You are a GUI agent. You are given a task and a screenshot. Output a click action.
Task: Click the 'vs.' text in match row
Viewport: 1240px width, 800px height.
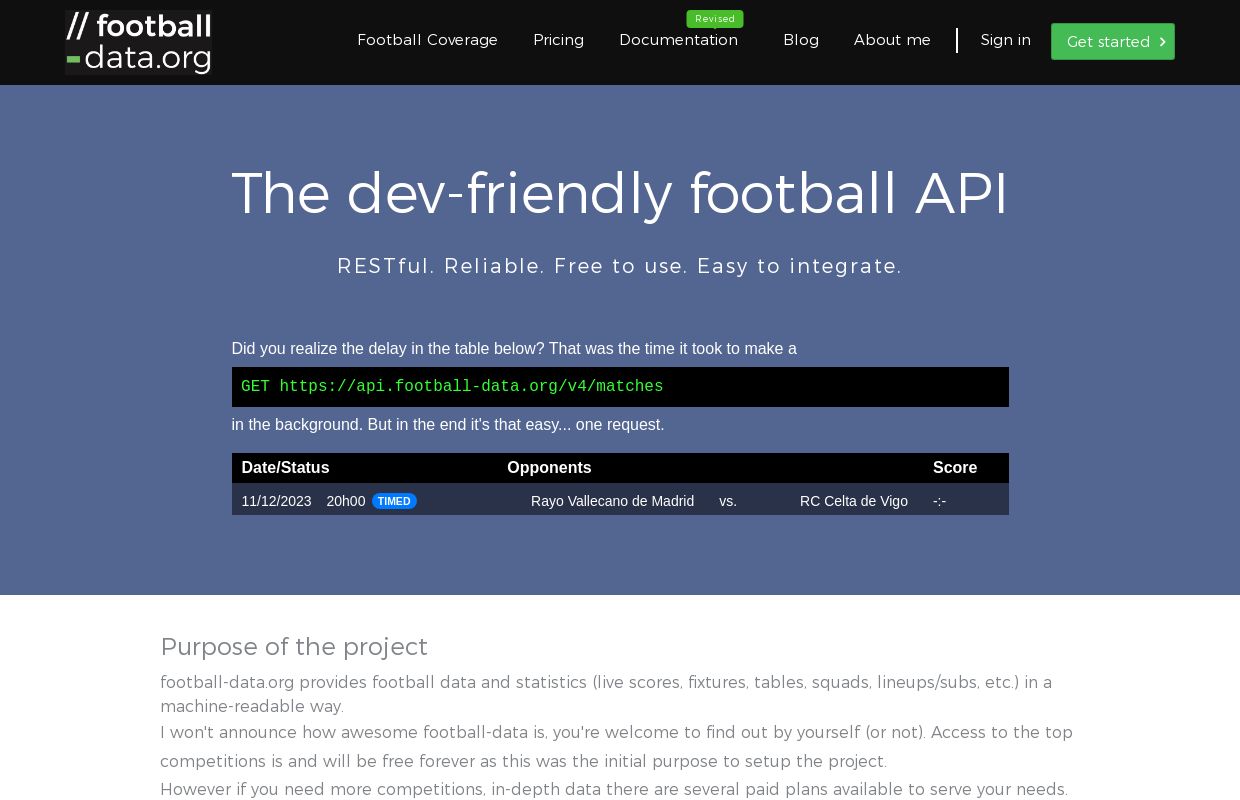(728, 501)
